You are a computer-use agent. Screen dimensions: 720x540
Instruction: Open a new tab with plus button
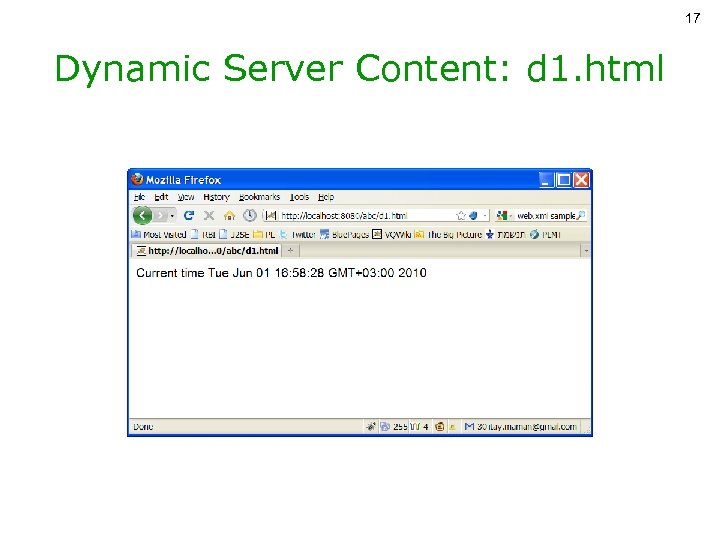point(290,251)
